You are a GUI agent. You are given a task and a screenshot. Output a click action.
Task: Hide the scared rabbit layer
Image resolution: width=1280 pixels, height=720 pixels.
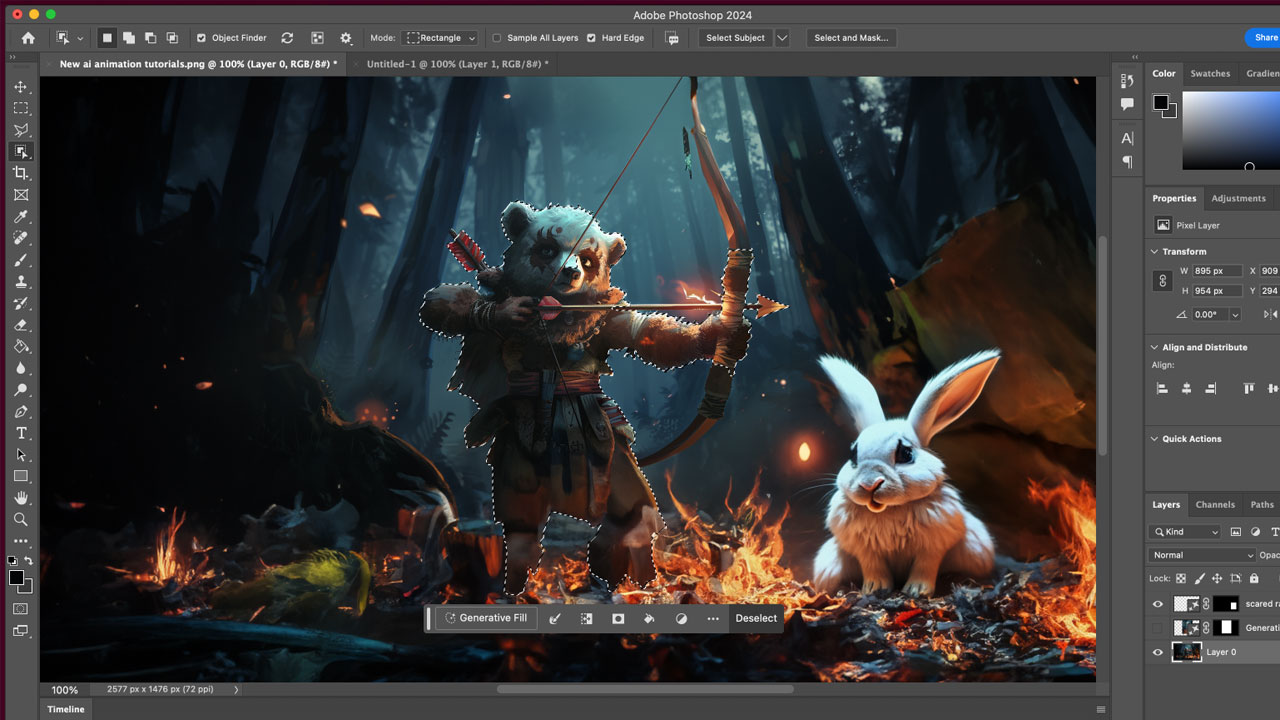coord(1158,604)
